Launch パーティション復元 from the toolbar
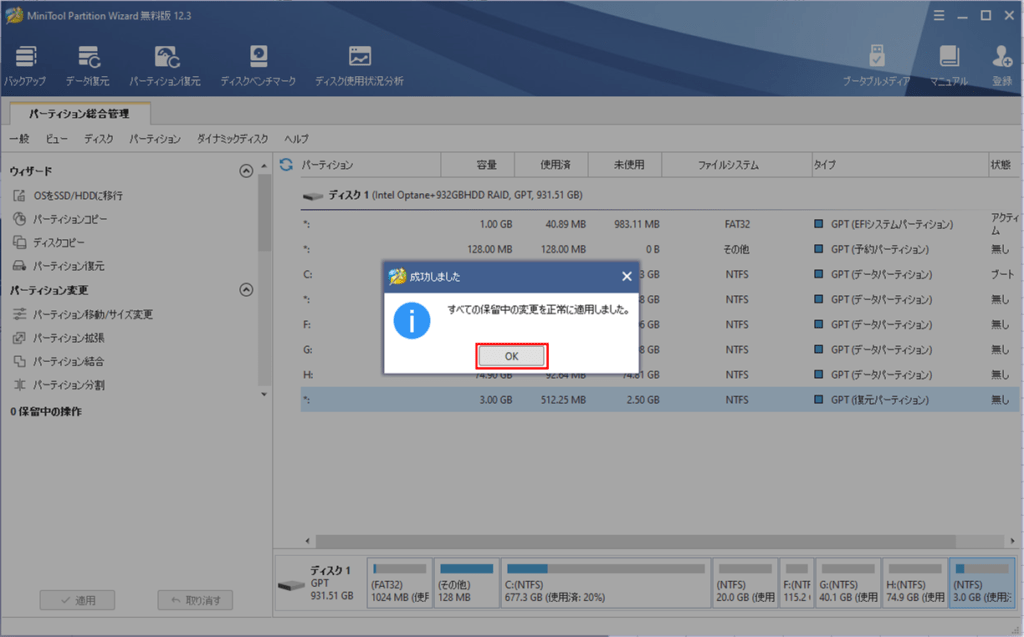Screen dimensions: 1024x637 tap(165, 64)
